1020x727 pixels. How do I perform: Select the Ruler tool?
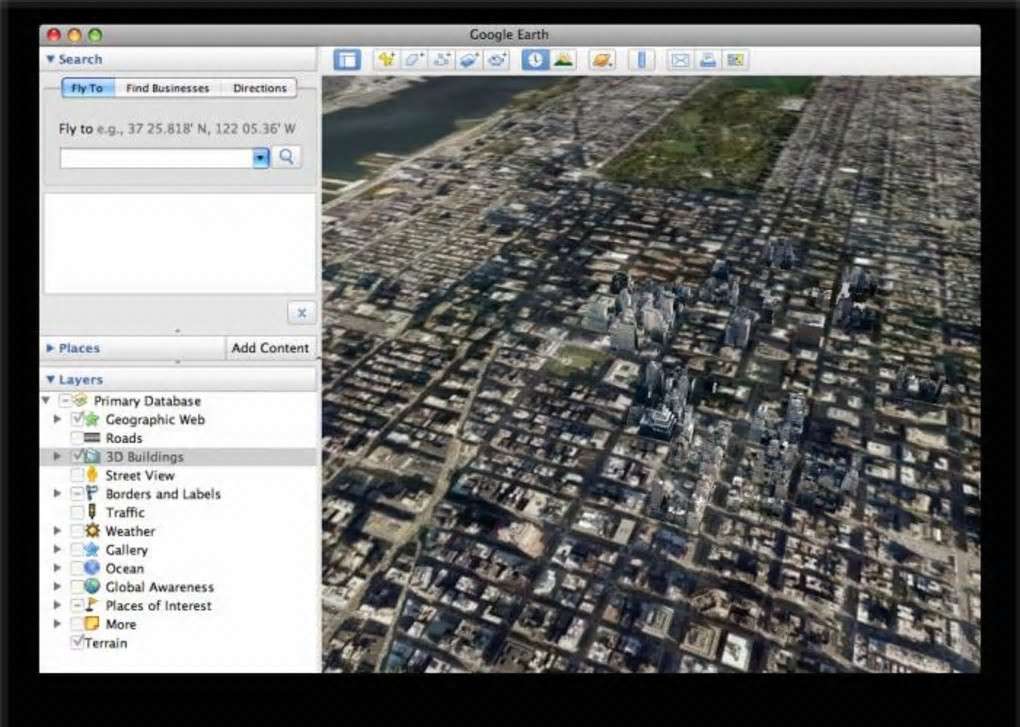click(641, 60)
